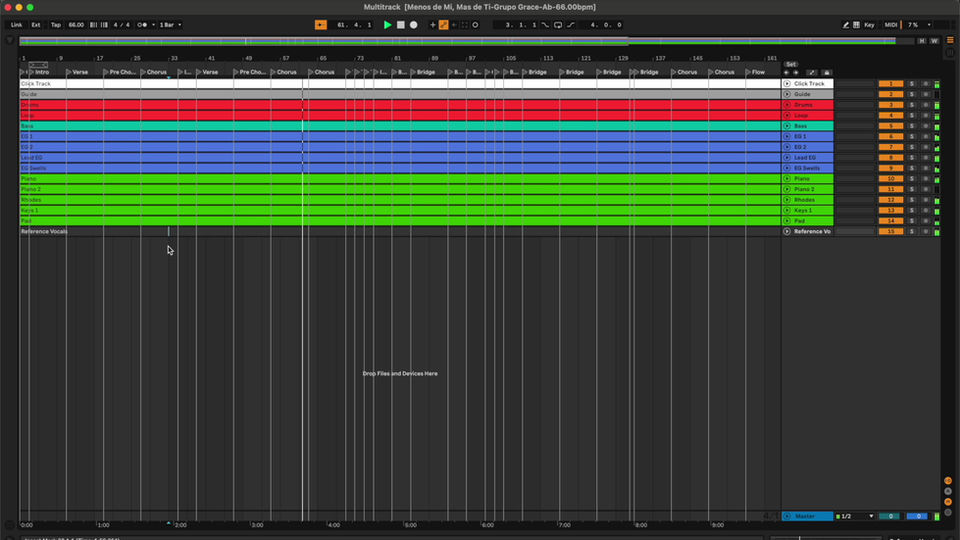
Task: Solo the Pad track
Action: pyautogui.click(x=912, y=221)
